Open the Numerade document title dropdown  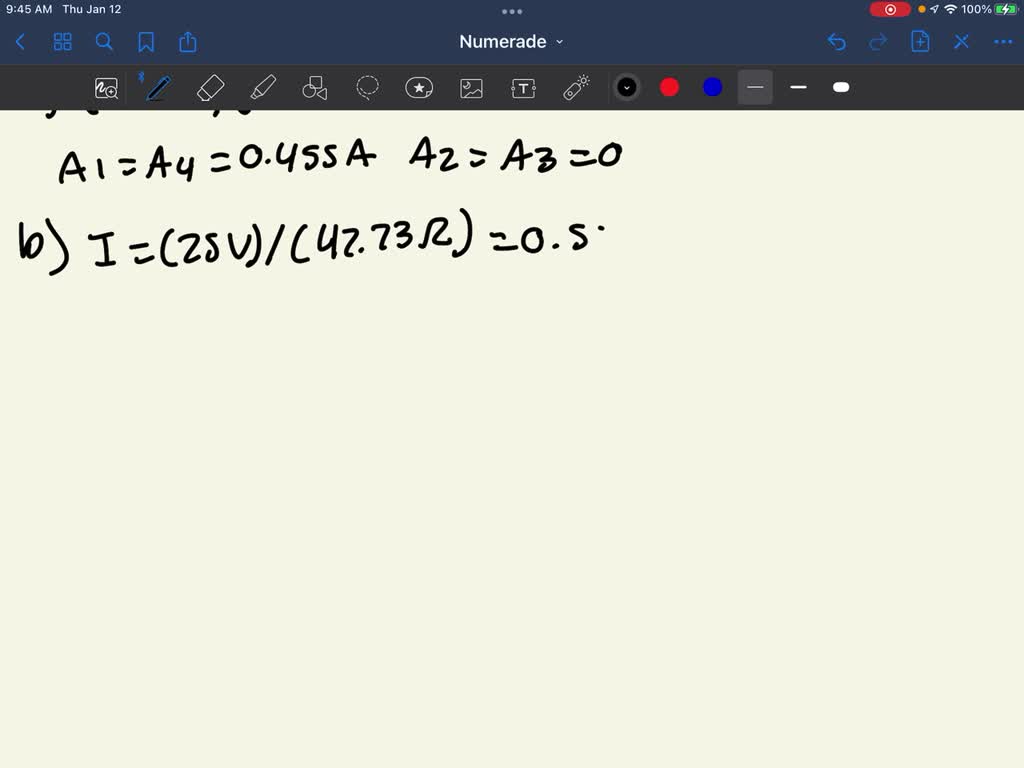coord(511,42)
